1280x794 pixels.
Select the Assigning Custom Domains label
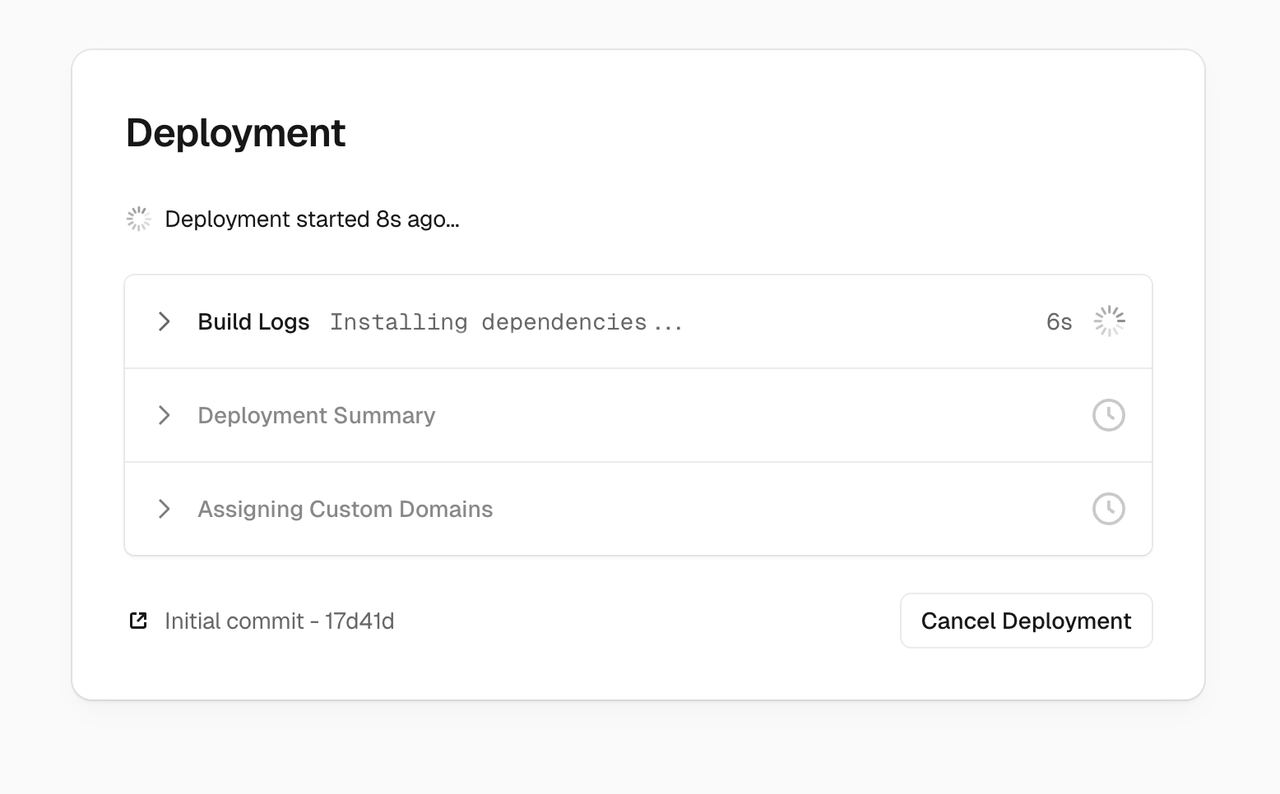pyautogui.click(x=345, y=509)
